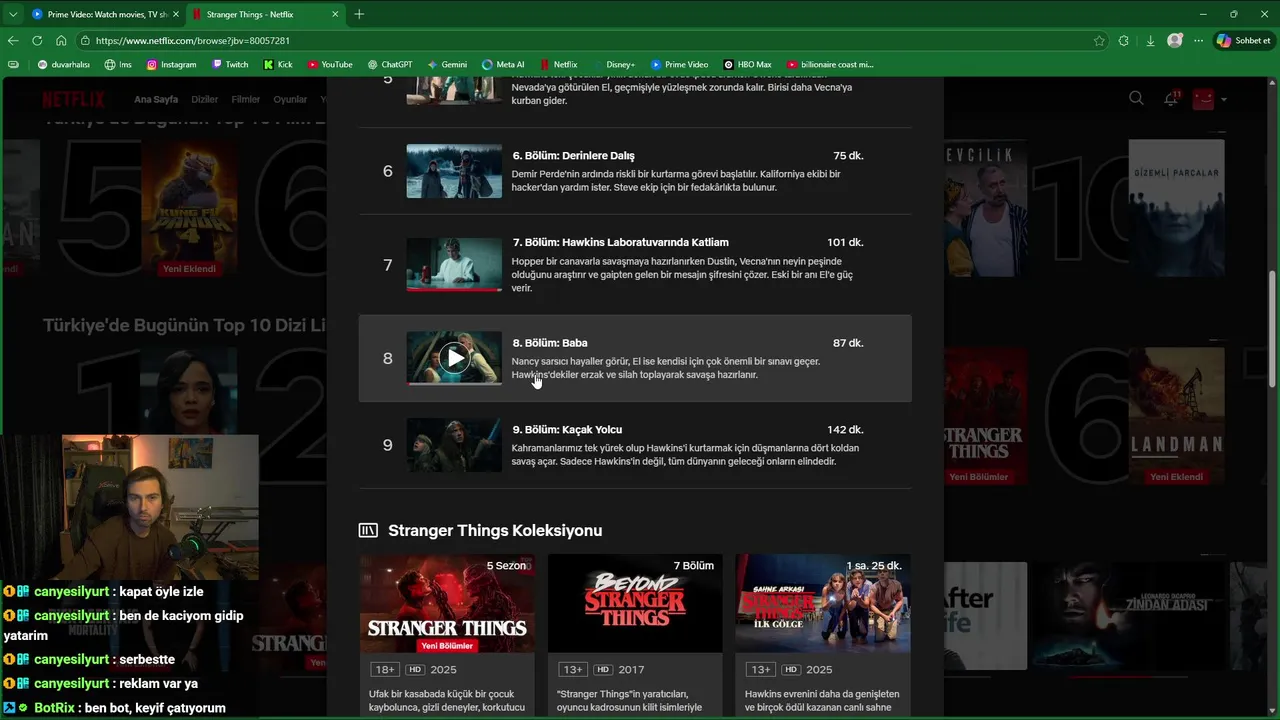Open Diziler in Netflix navigation
This screenshot has width=1280, height=720.
[x=205, y=100]
